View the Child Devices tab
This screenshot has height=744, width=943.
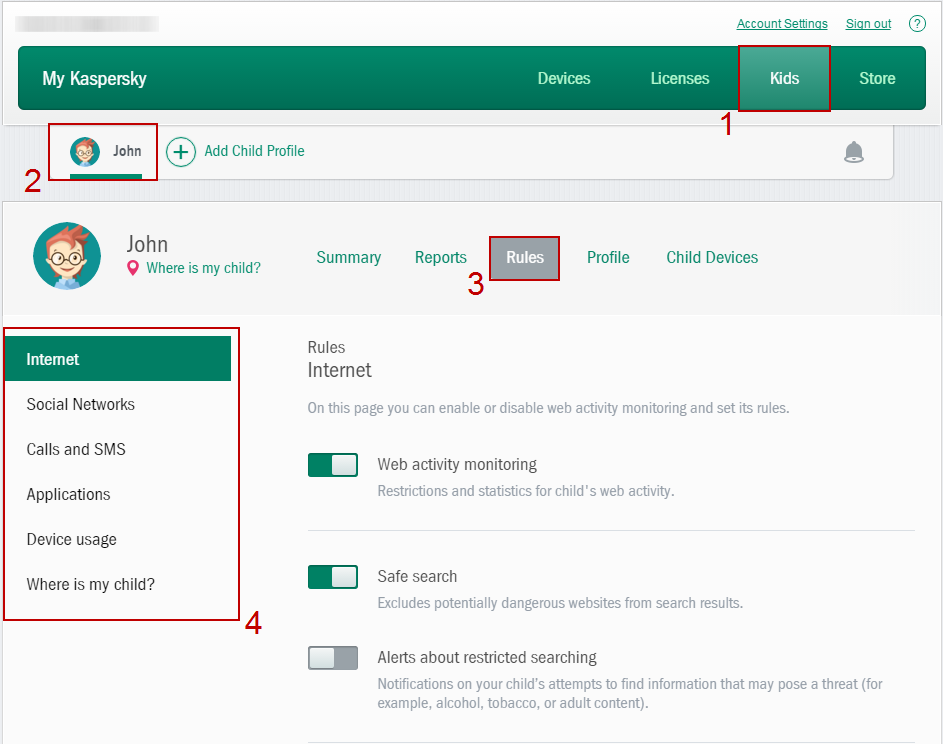click(712, 257)
